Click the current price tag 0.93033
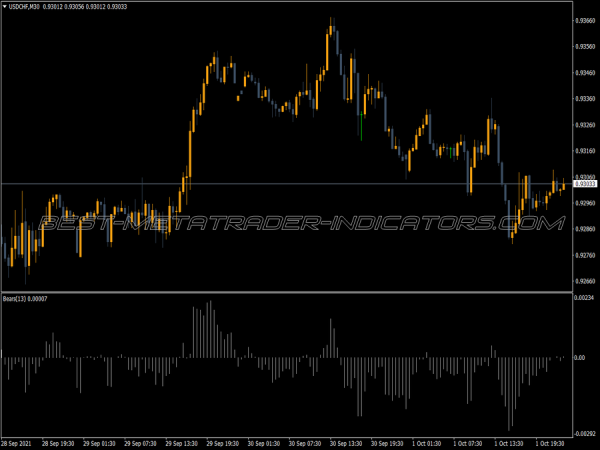Image resolution: width=600 pixels, height=450 pixels. point(585,184)
